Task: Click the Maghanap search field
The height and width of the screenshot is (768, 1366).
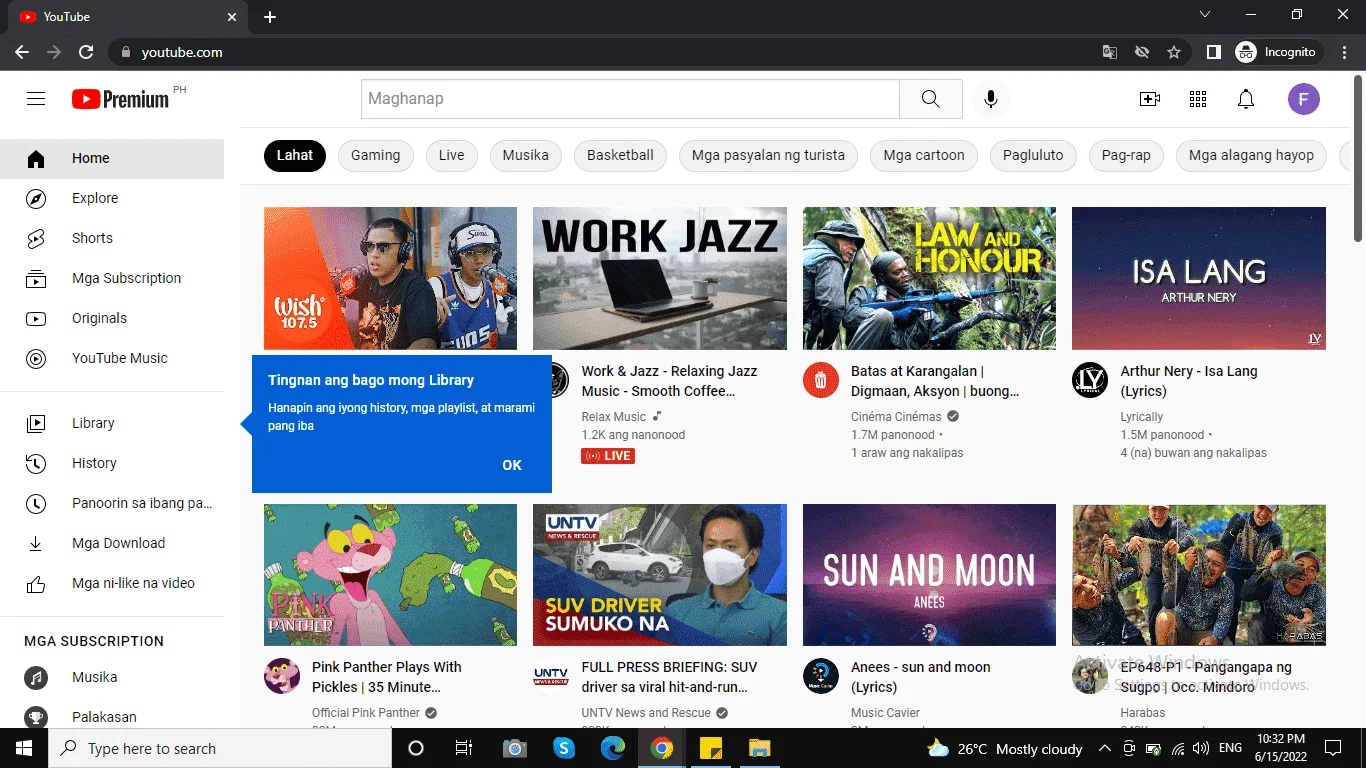Action: (630, 99)
